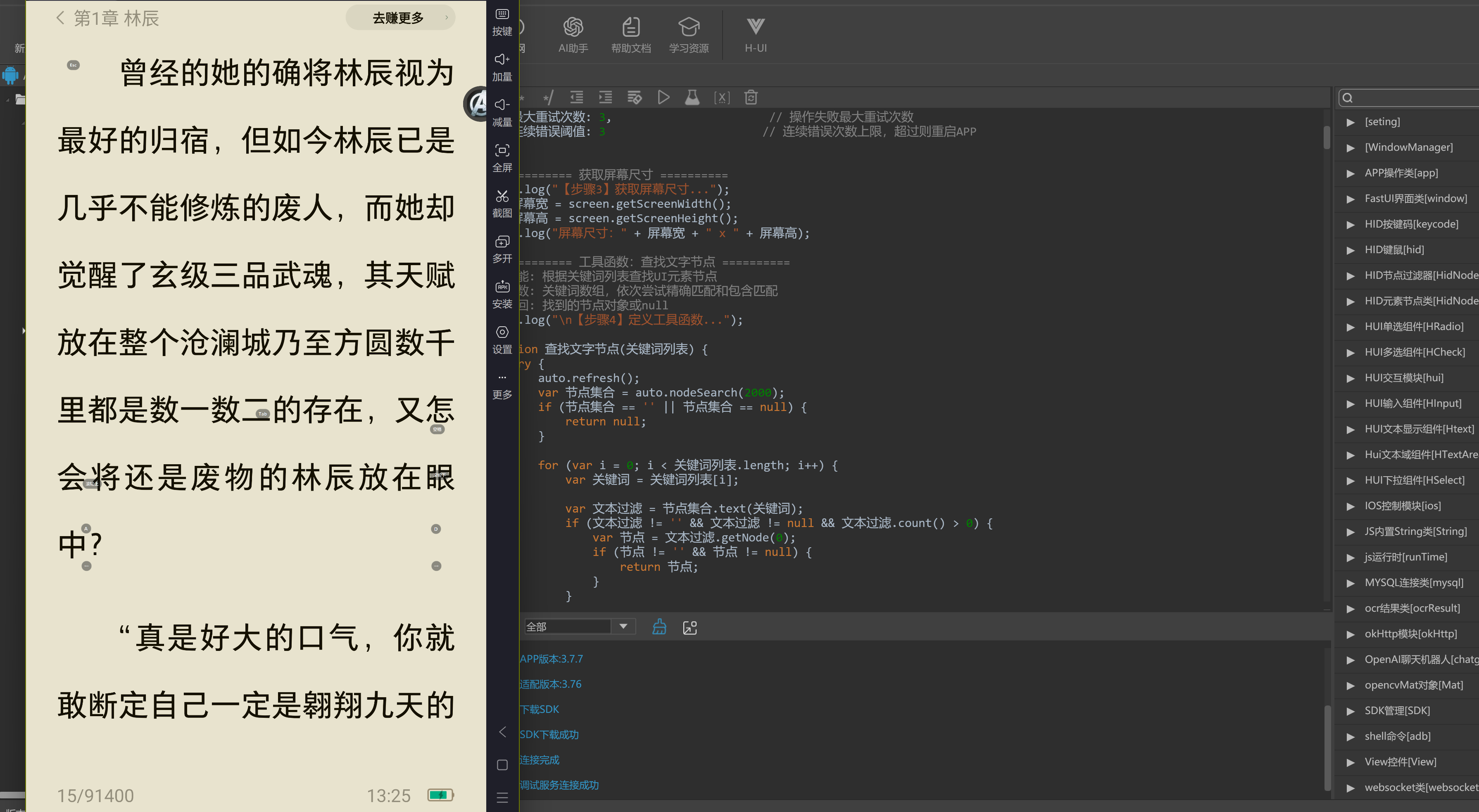Click the flask test icon
The image size is (1479, 812).
point(692,97)
